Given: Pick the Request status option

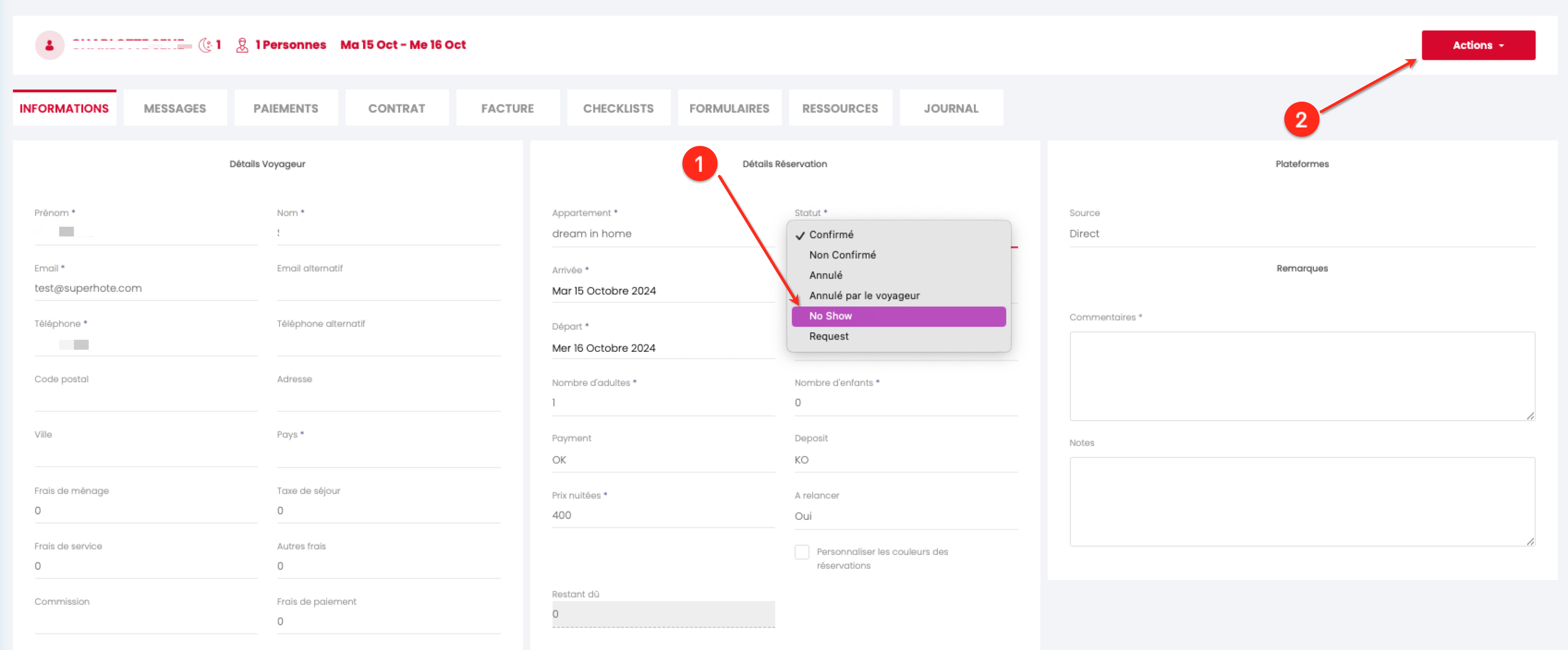Looking at the screenshot, I should (x=828, y=336).
